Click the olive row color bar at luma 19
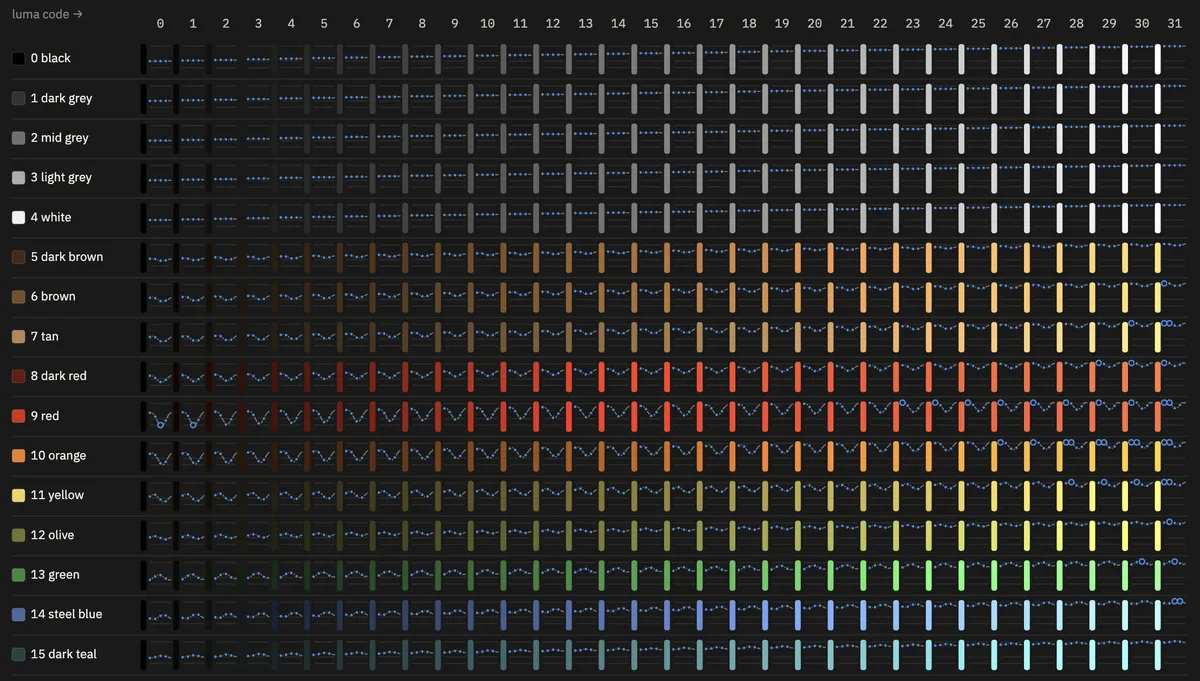 click(765, 535)
